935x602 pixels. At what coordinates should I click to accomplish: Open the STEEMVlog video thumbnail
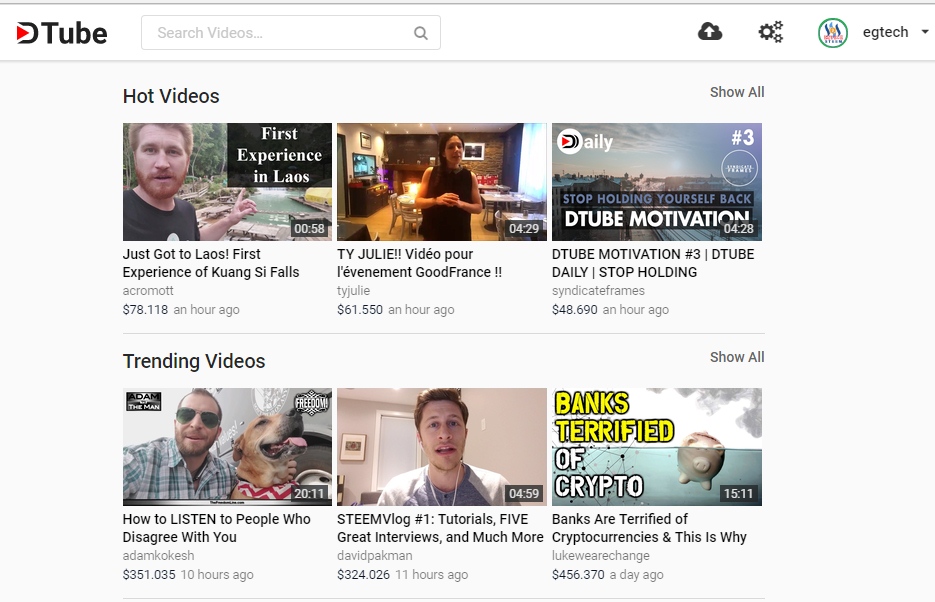(442, 447)
